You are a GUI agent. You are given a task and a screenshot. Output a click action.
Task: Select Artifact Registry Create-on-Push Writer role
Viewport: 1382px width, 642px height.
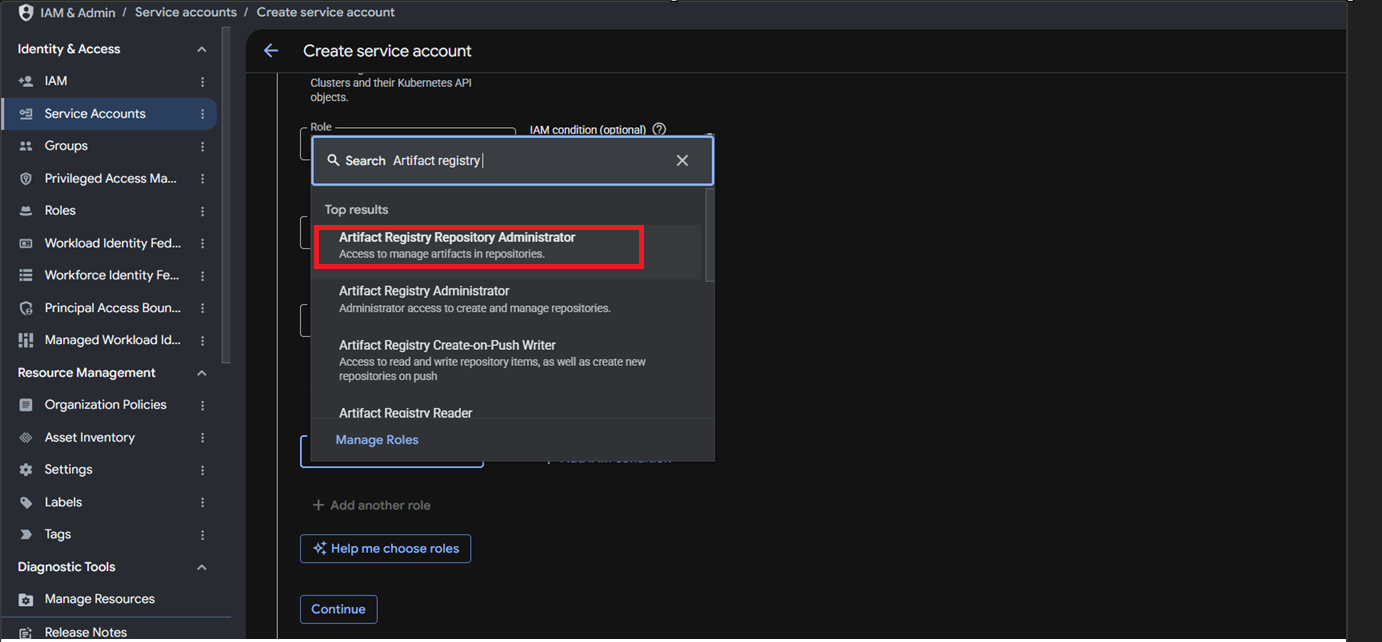(x=508, y=362)
